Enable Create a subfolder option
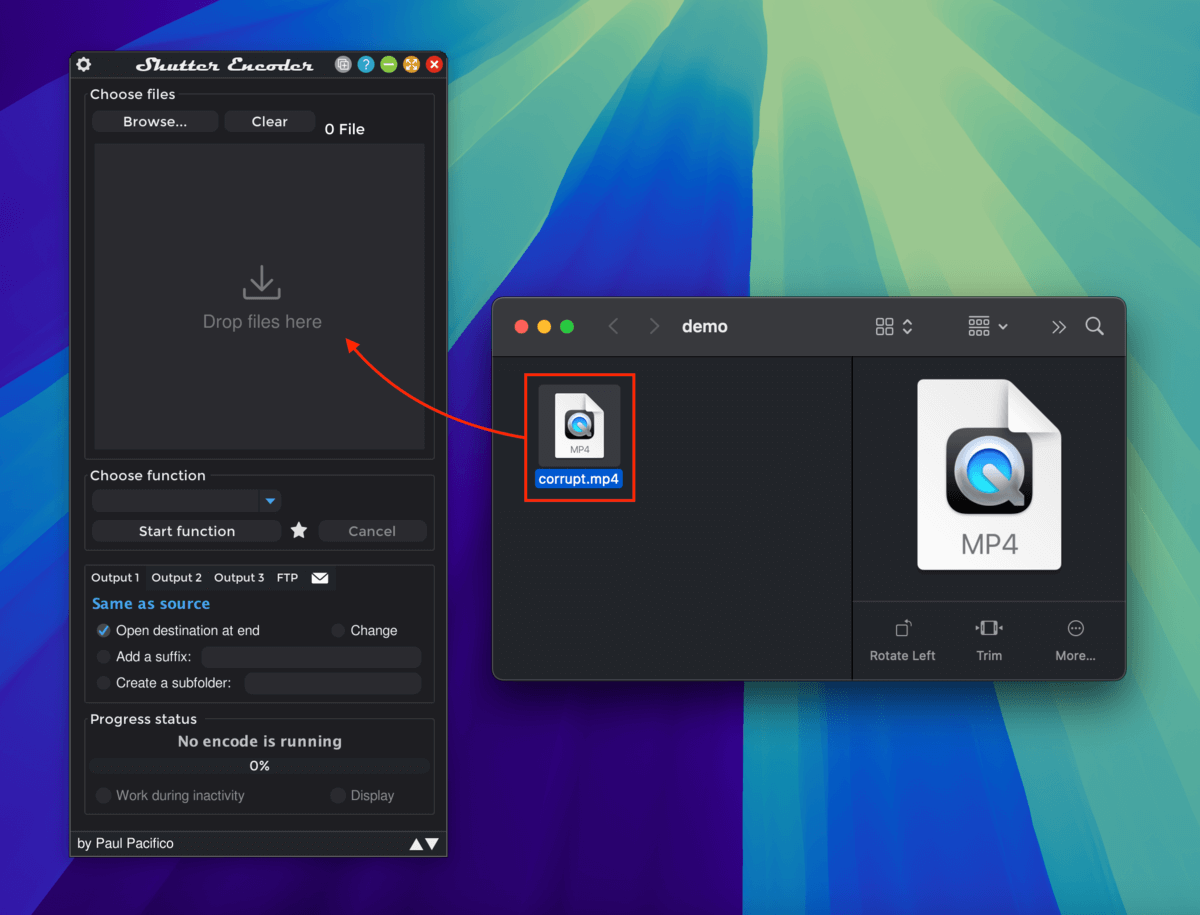Image resolution: width=1200 pixels, height=915 pixels. pyautogui.click(x=104, y=683)
